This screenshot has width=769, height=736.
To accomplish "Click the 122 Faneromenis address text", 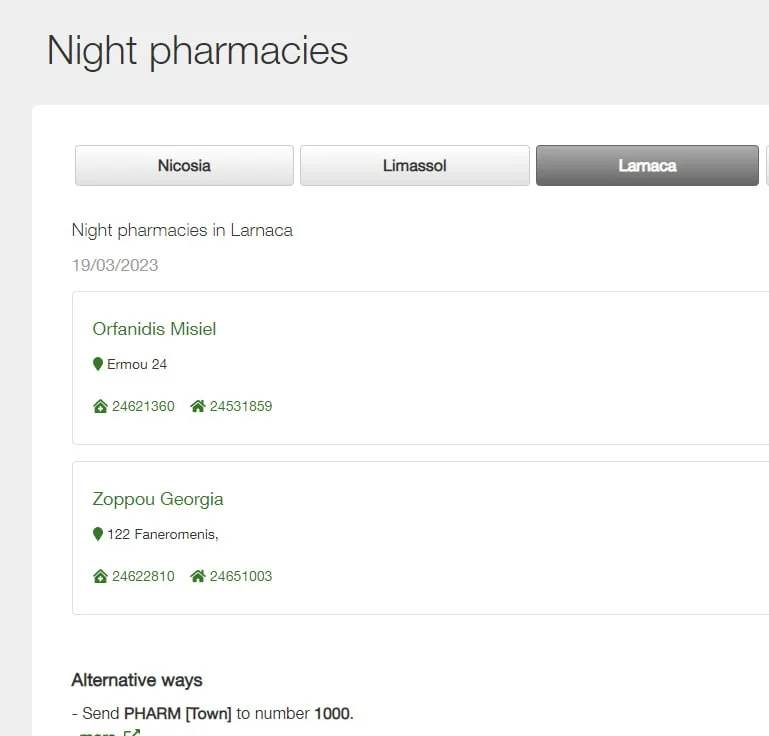I will click(x=162, y=535).
